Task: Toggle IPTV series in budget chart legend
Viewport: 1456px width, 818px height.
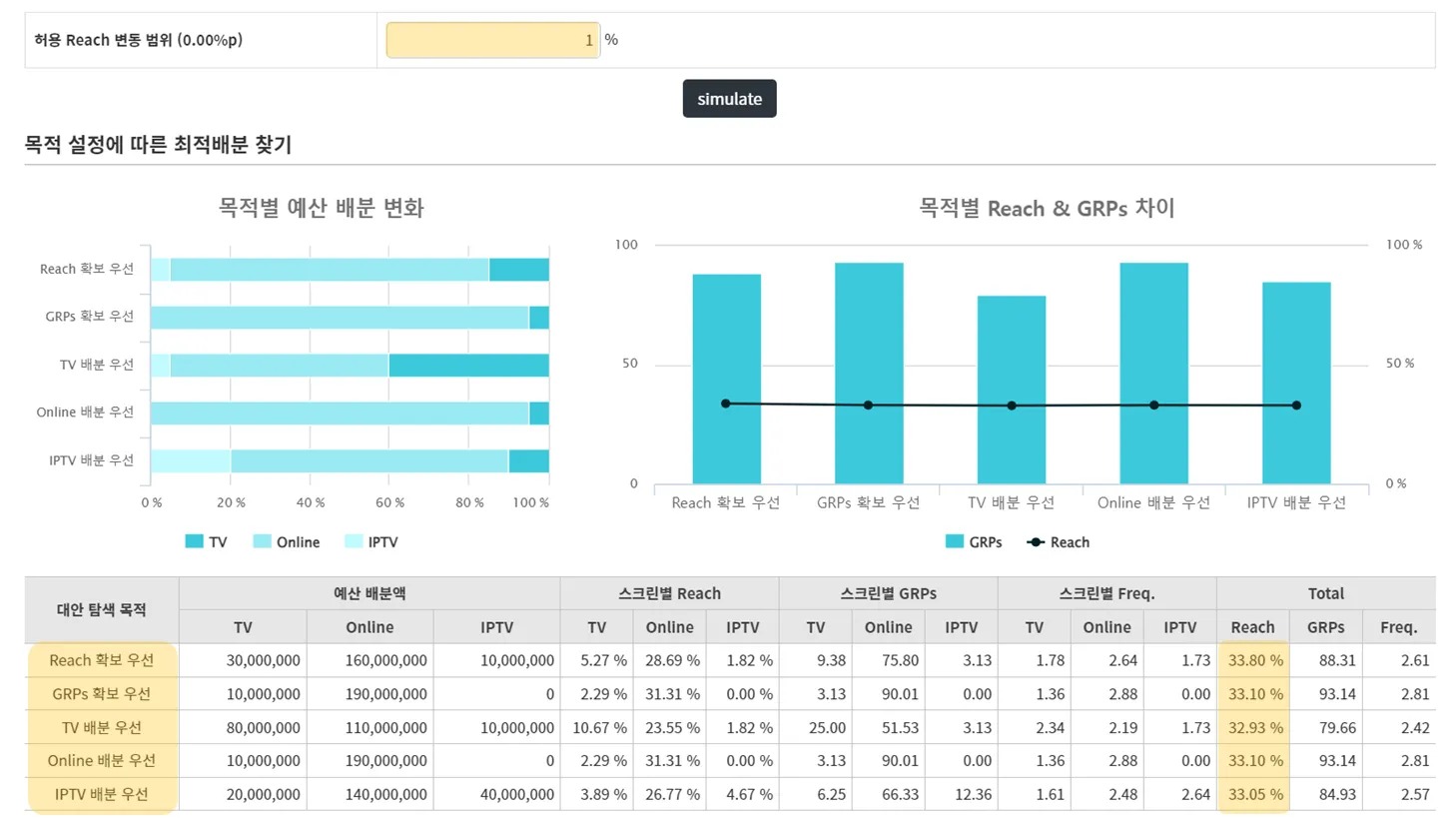Action: [x=371, y=542]
